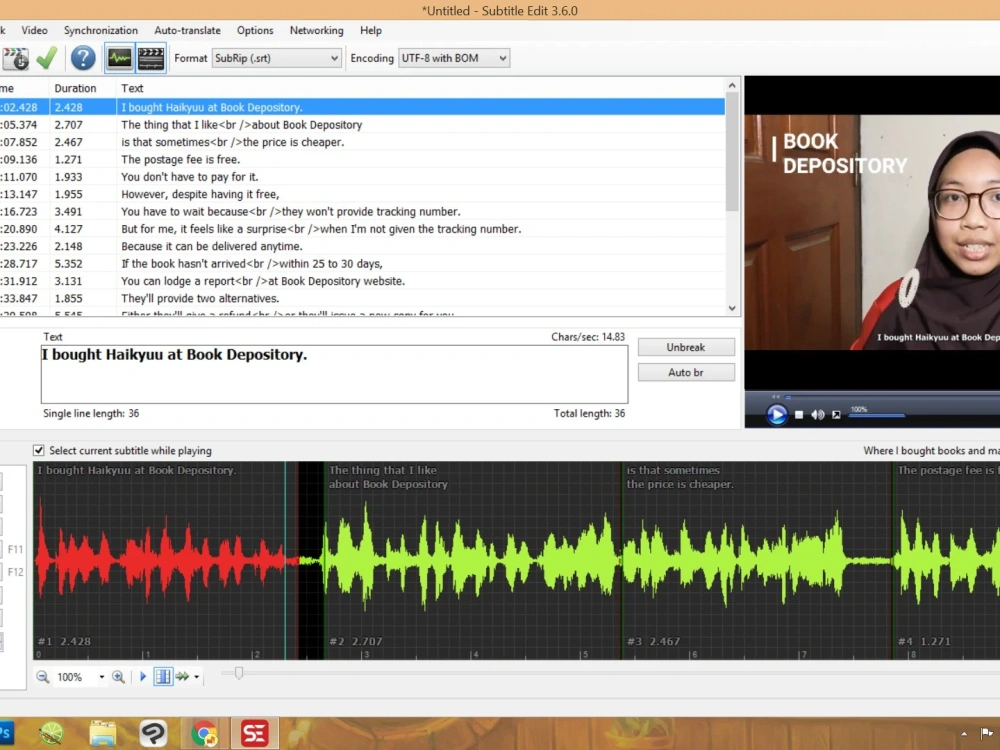Screen dimensions: 1000x750
Task: Open Subtitle Edit from the taskbar
Action: point(254,733)
